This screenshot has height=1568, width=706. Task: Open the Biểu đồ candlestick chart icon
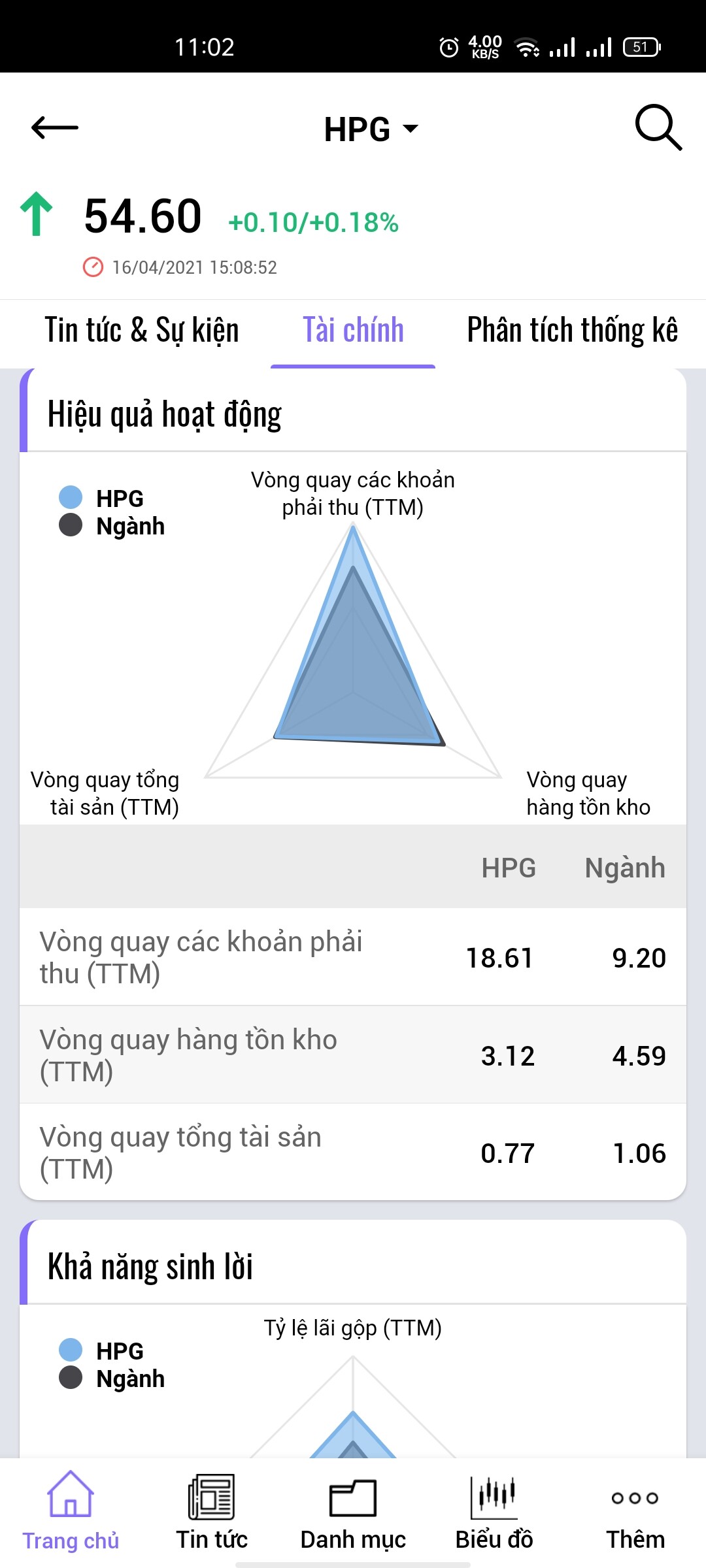click(x=494, y=1497)
